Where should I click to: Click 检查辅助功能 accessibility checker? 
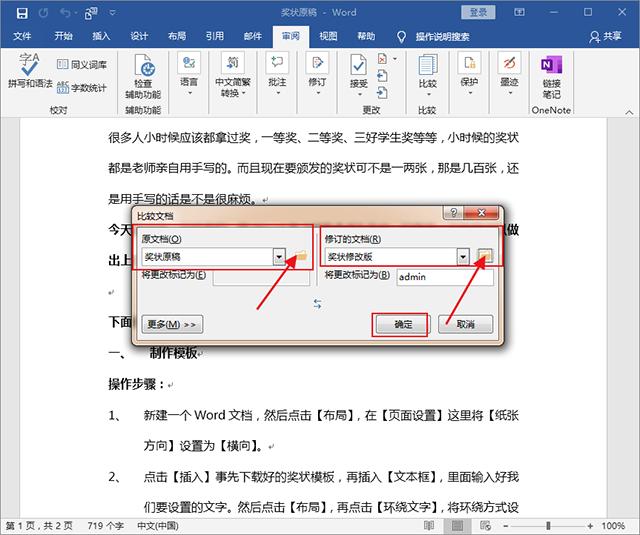coord(143,76)
